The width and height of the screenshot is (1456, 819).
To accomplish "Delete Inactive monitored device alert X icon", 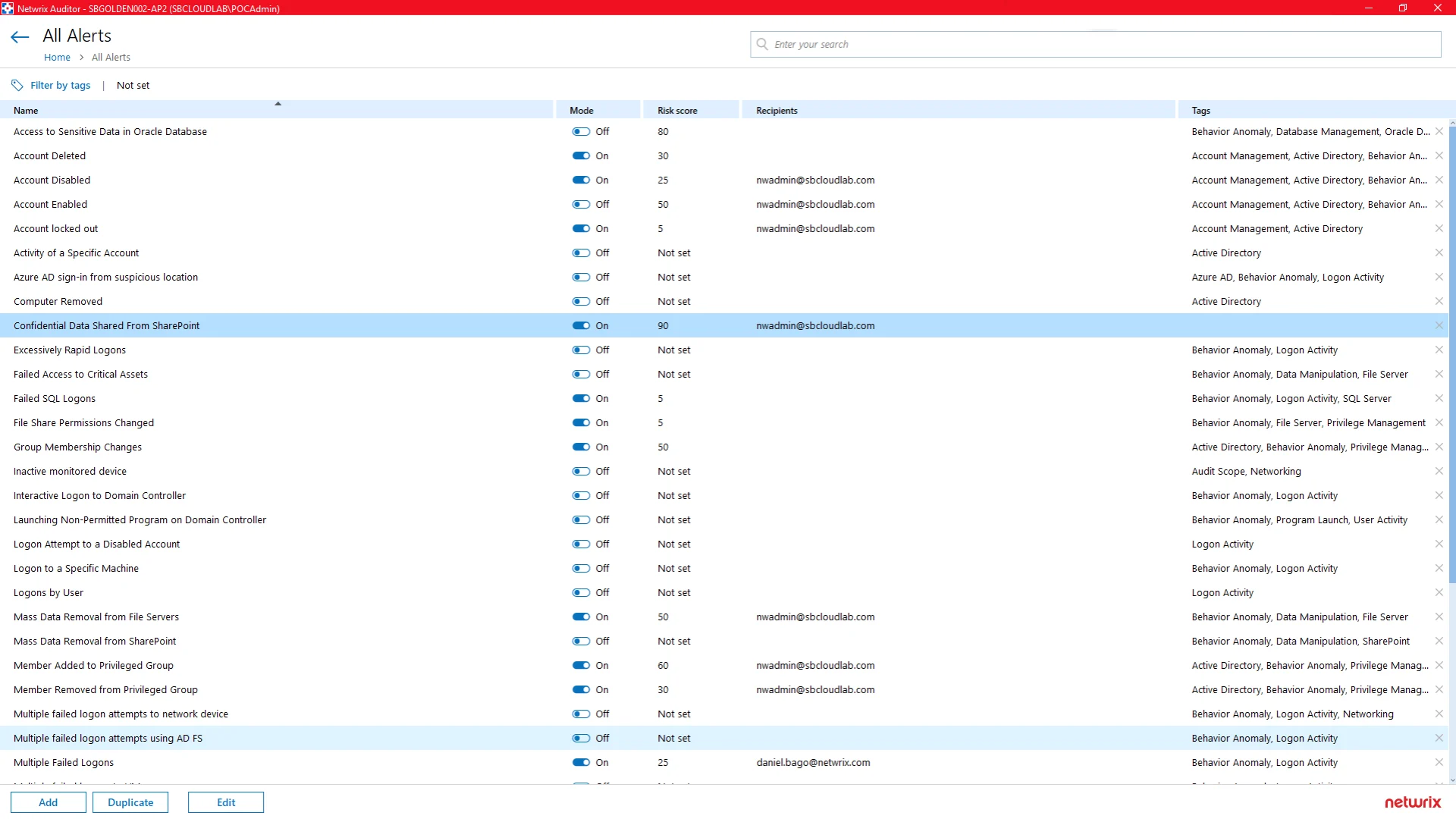I will [1439, 471].
